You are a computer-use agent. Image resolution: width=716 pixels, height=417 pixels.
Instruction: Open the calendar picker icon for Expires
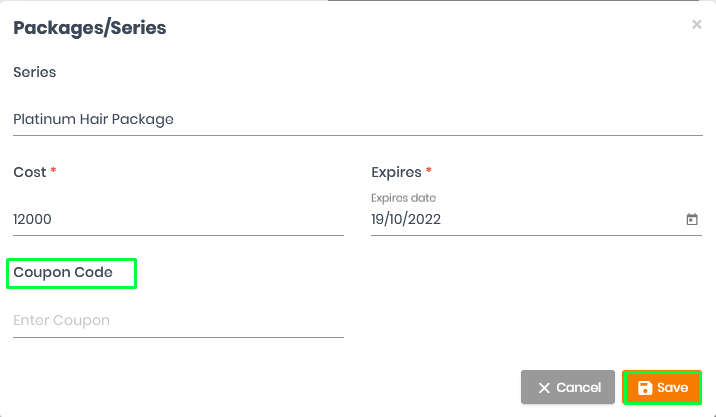[x=692, y=220]
